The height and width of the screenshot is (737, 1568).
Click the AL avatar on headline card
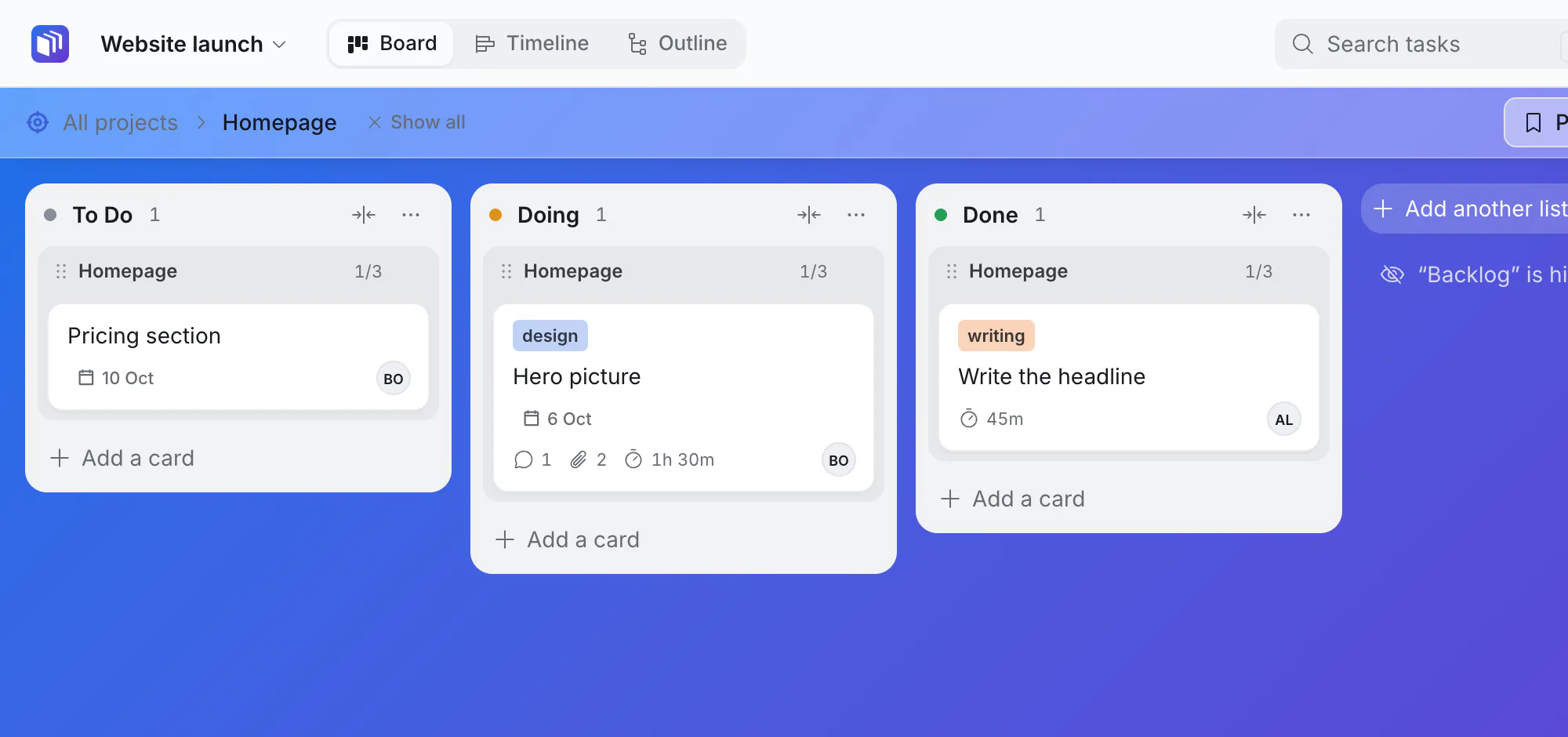coord(1284,419)
